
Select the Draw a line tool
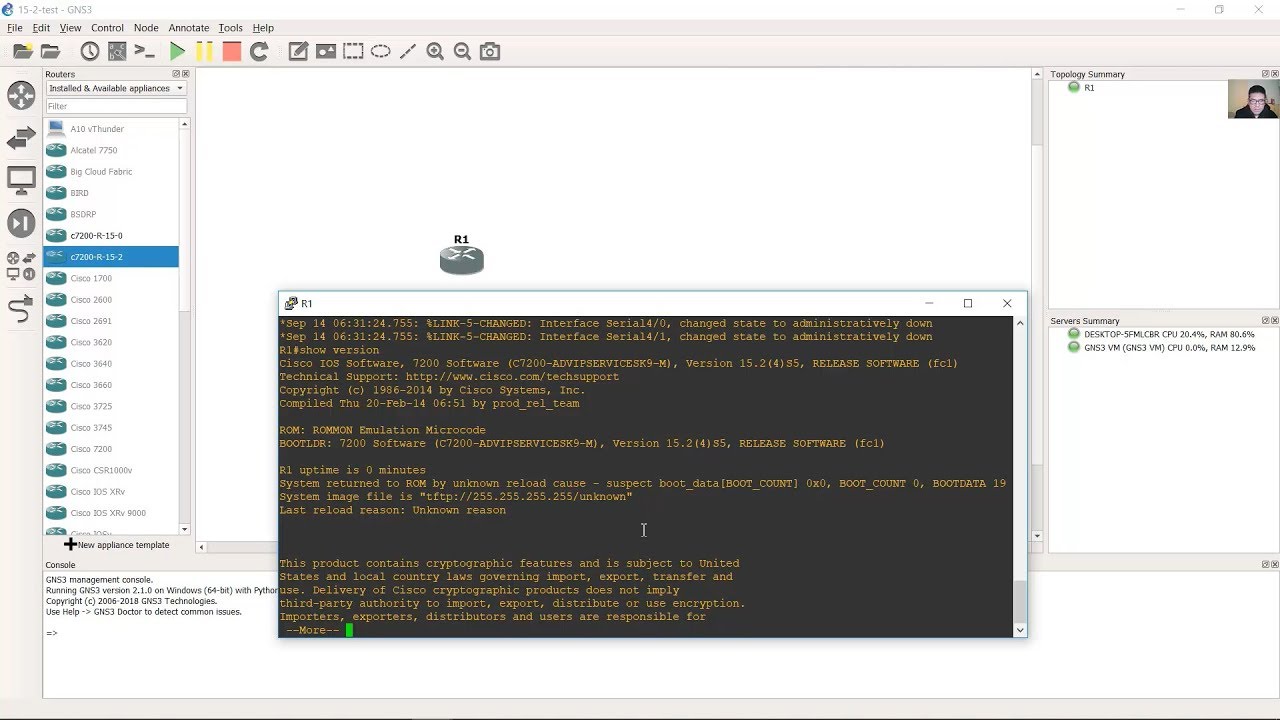pos(407,51)
